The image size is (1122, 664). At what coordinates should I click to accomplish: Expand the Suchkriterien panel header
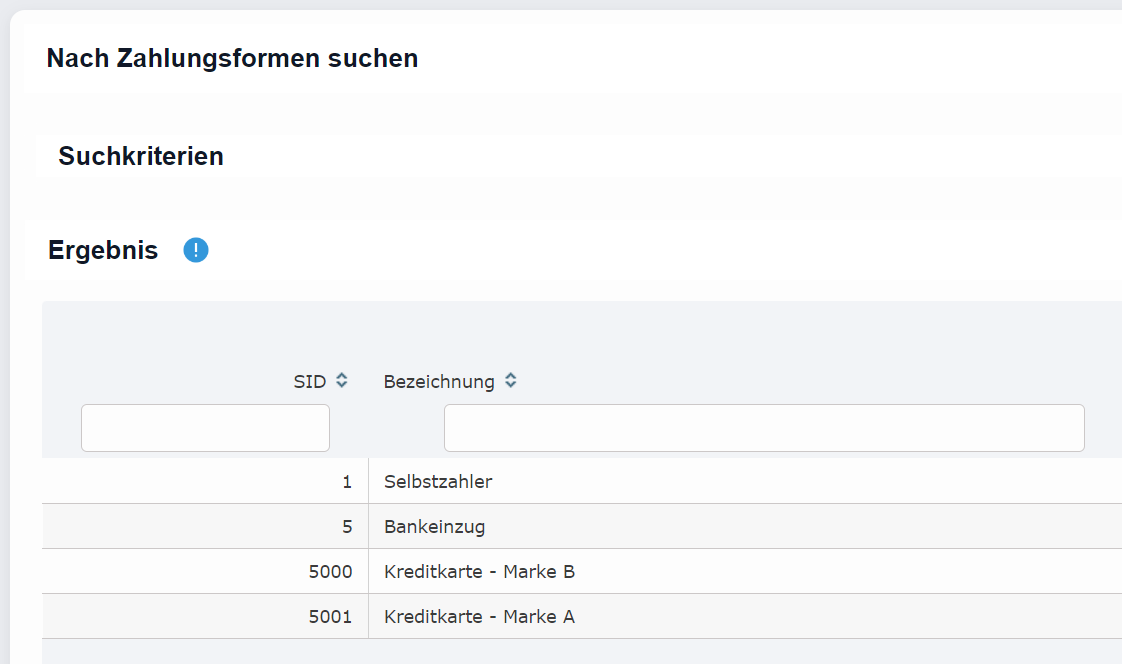pyautogui.click(x=141, y=156)
